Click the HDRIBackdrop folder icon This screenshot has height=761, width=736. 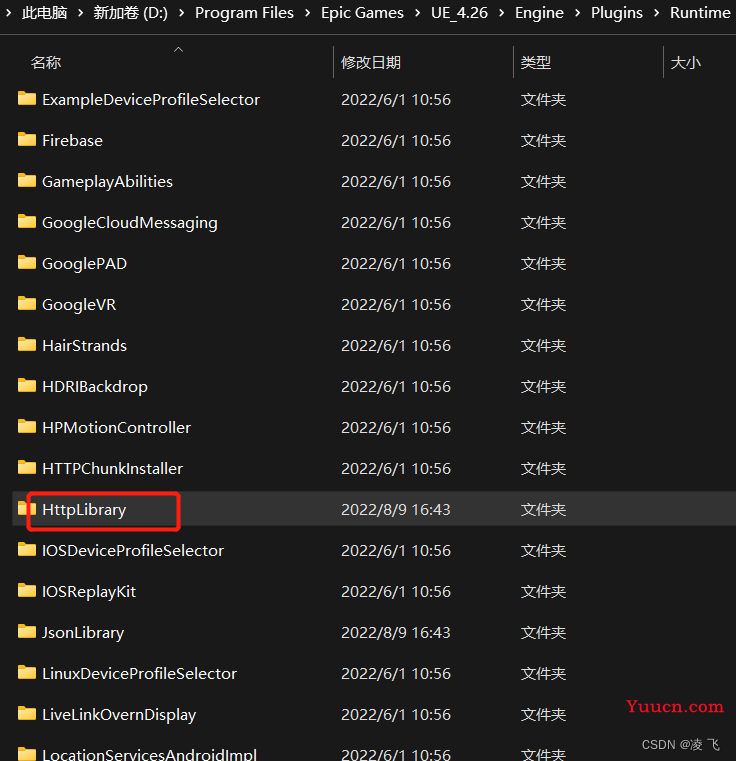click(27, 386)
